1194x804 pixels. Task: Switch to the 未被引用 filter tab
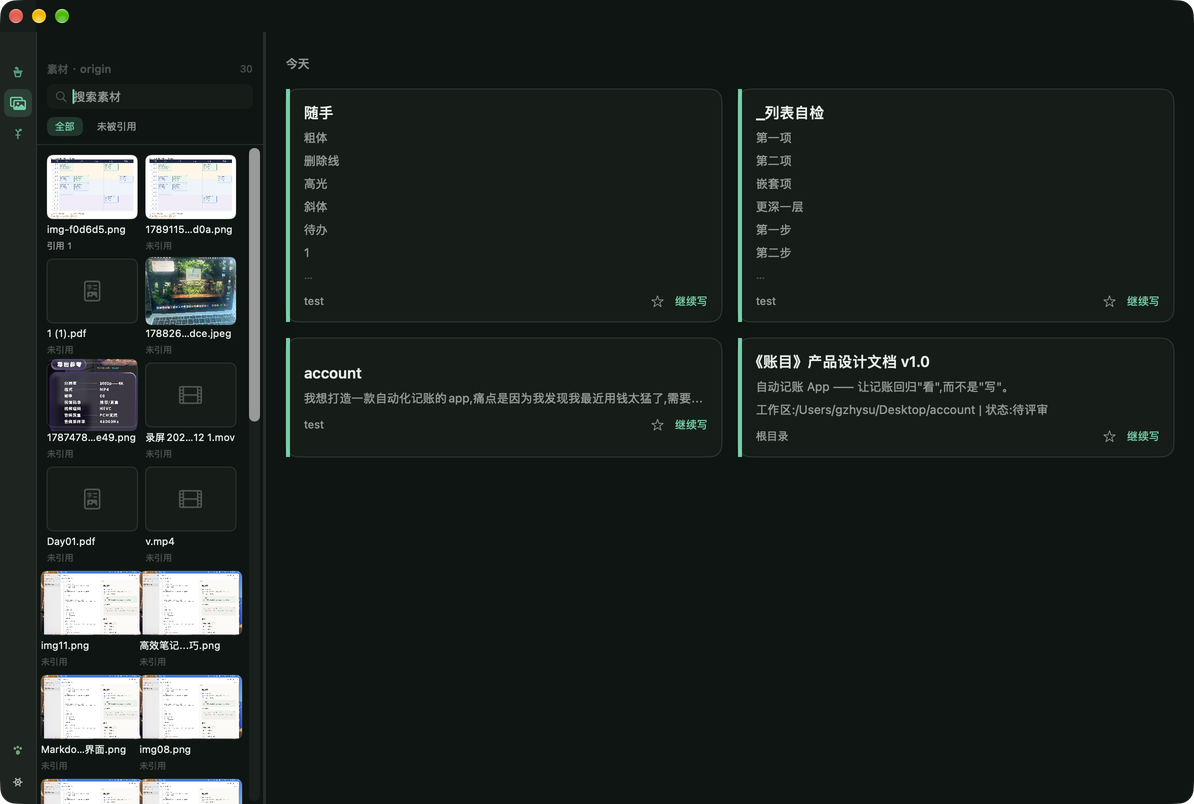tap(117, 126)
